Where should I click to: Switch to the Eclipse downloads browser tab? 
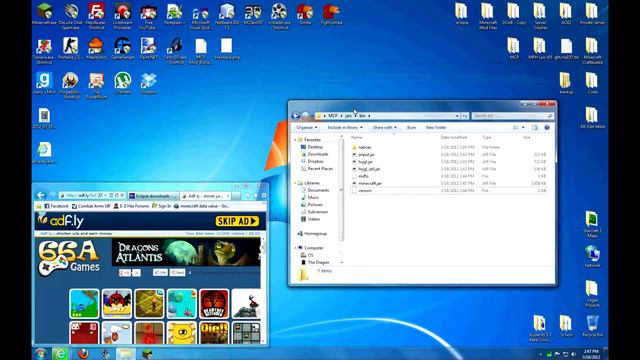click(153, 196)
